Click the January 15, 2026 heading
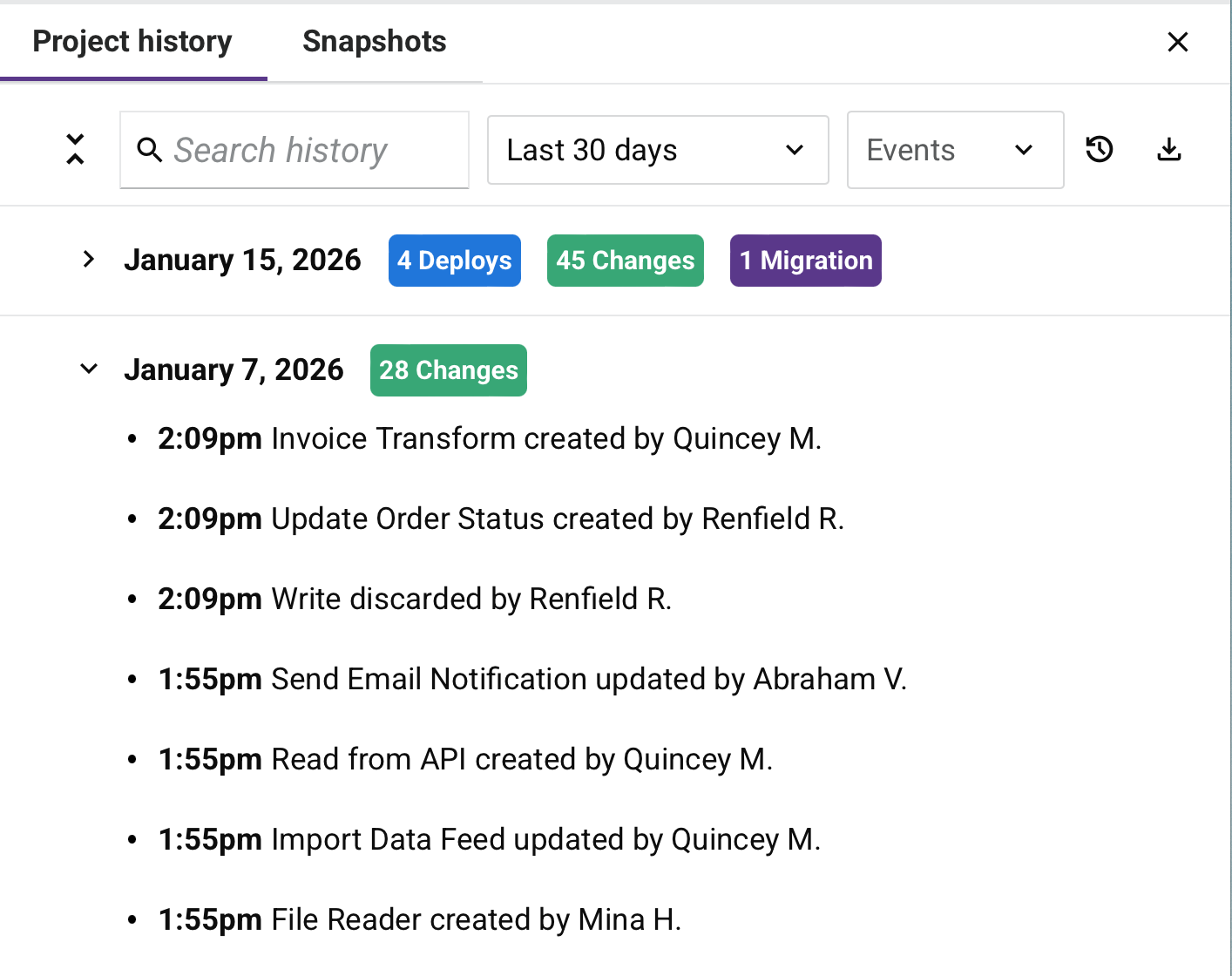Screen dimensions: 1232x976 click(x=243, y=259)
